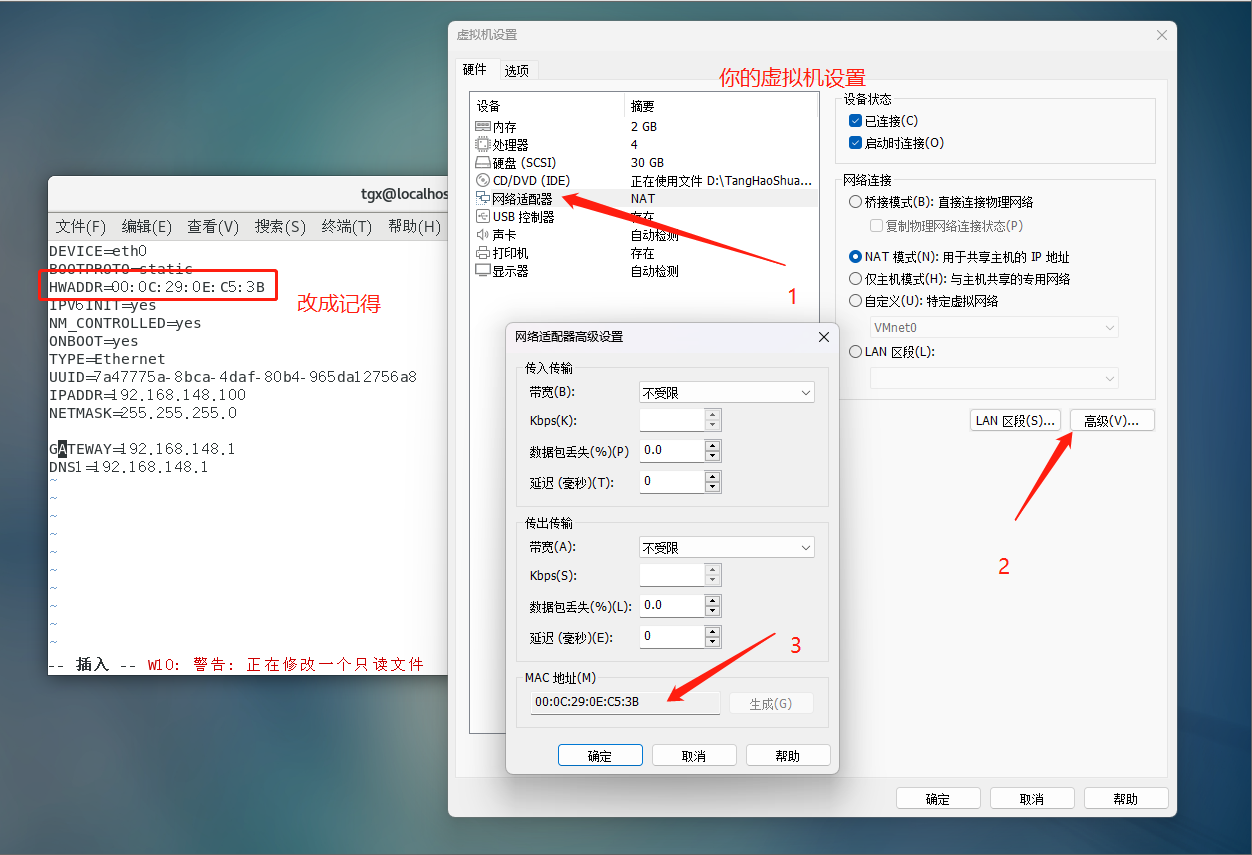Select the 声卡 sound card icon
Screen dimensions: 1252x855
(x=483, y=235)
